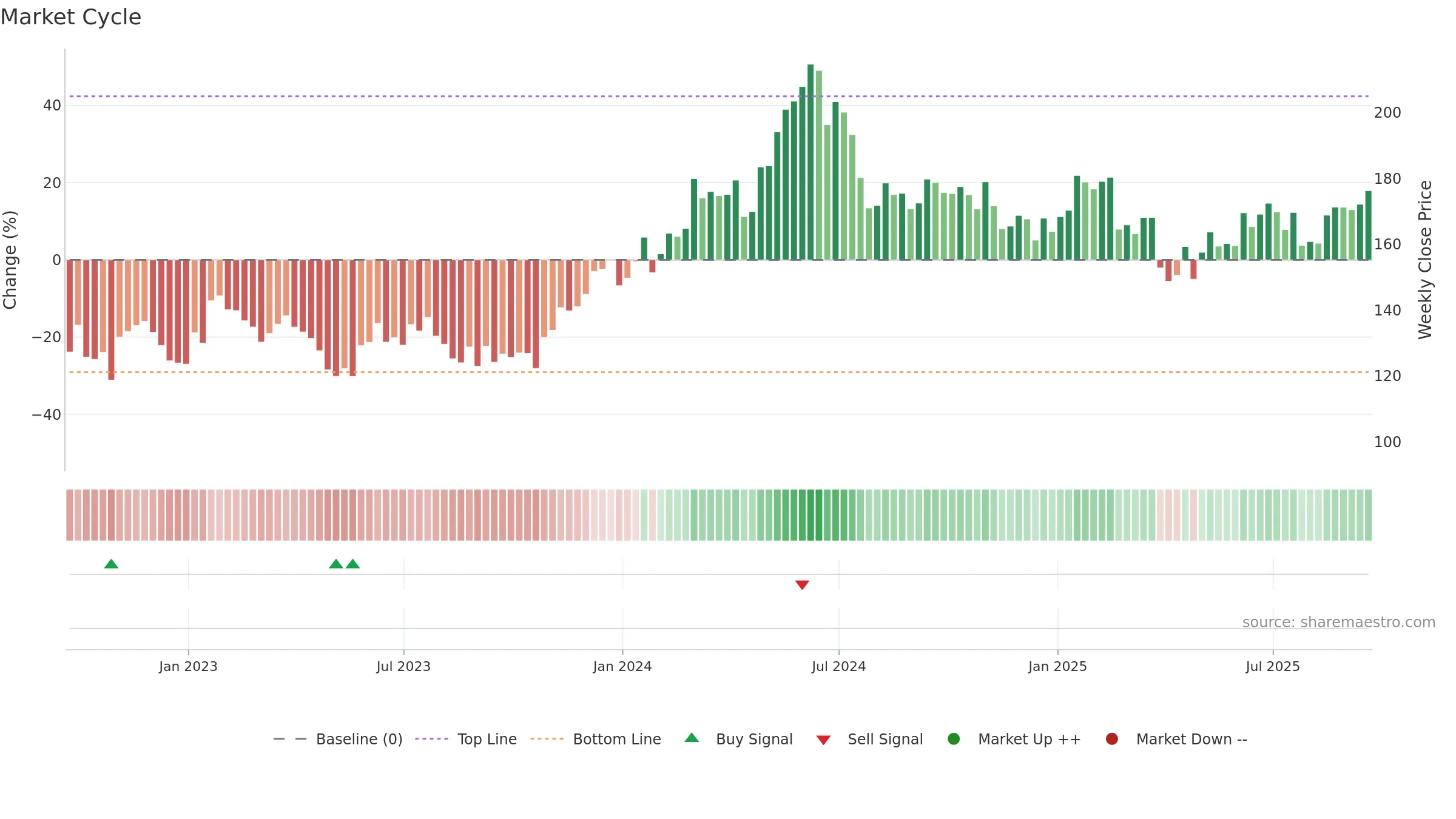Click the Jul 2024 x-axis label
This screenshot has width=1456, height=819.
pos(839,667)
